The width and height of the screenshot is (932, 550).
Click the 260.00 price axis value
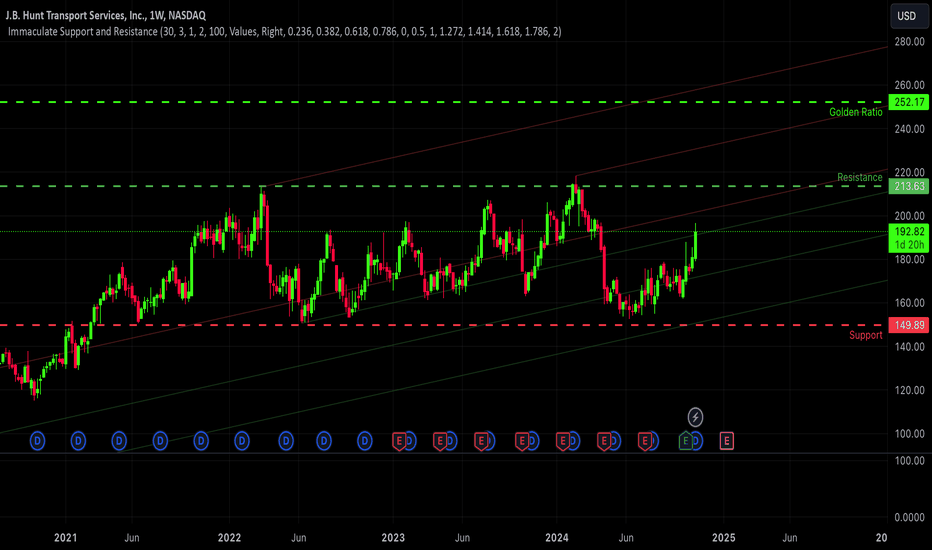pos(909,85)
